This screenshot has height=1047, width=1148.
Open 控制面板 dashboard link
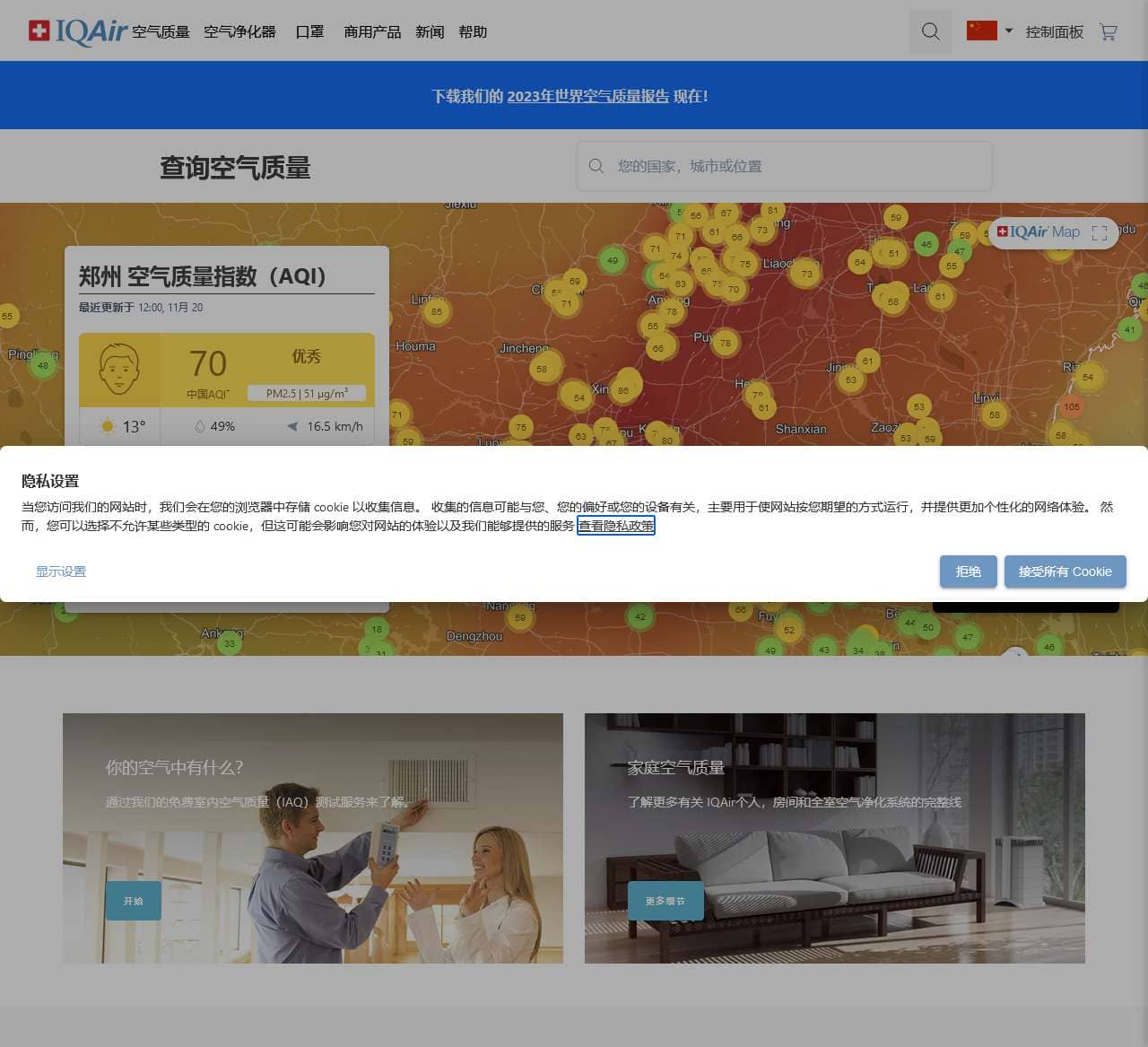click(x=1054, y=32)
